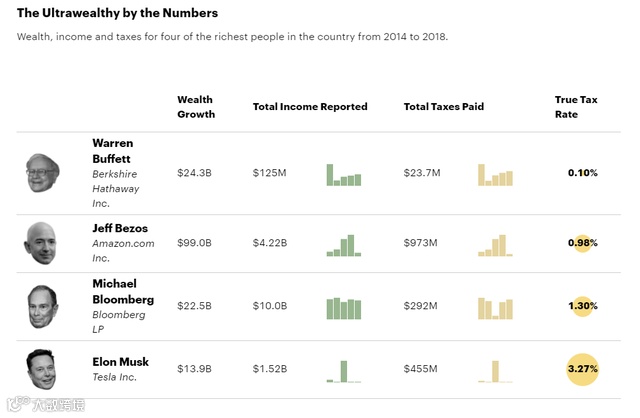640x418 pixels.
Task: Click the Warren Buffett name text
Action: click(112, 150)
